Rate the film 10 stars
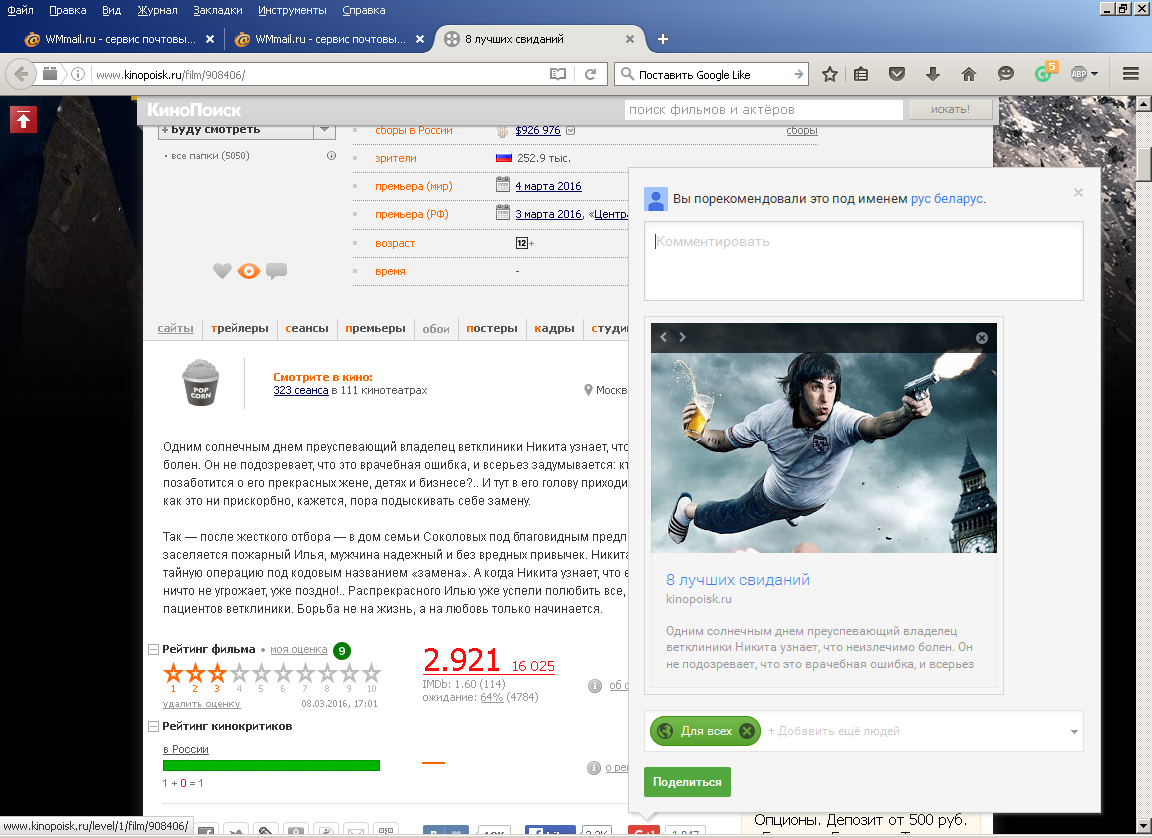1152x838 pixels. [371, 673]
